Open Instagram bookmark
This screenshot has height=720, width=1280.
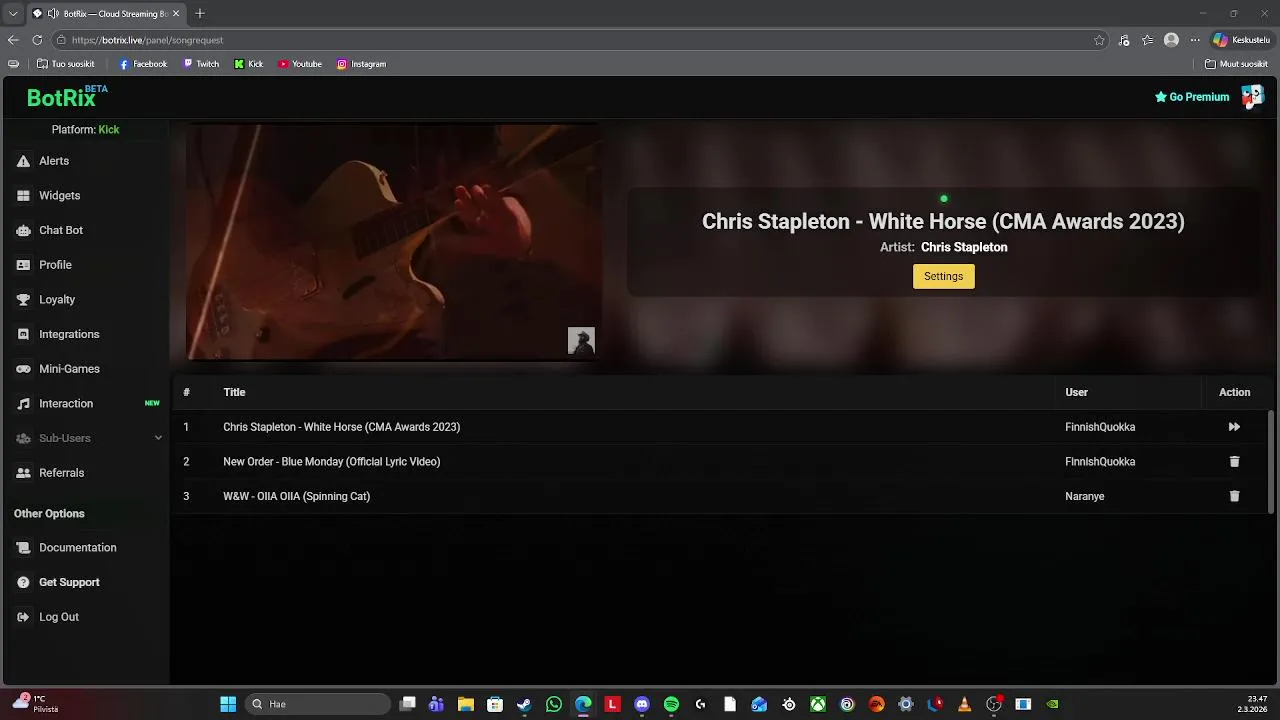[361, 64]
